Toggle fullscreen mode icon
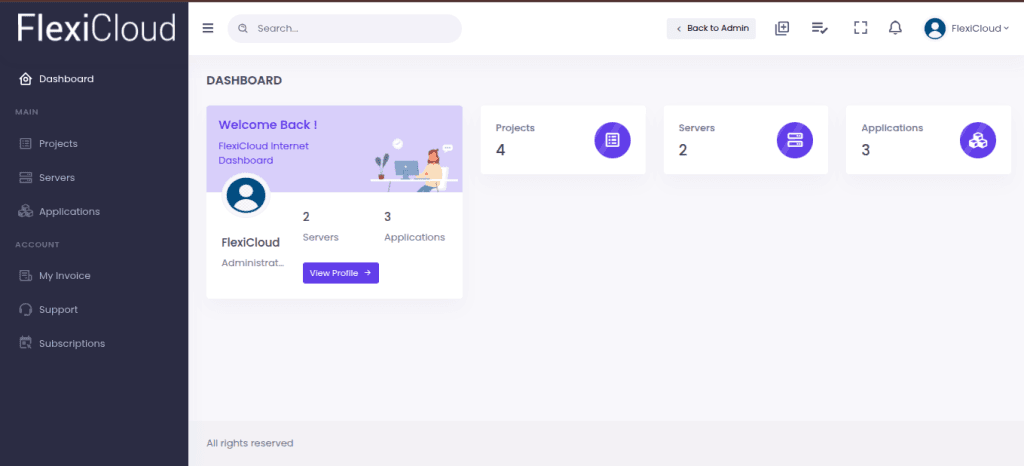Image resolution: width=1024 pixels, height=466 pixels. (x=860, y=28)
